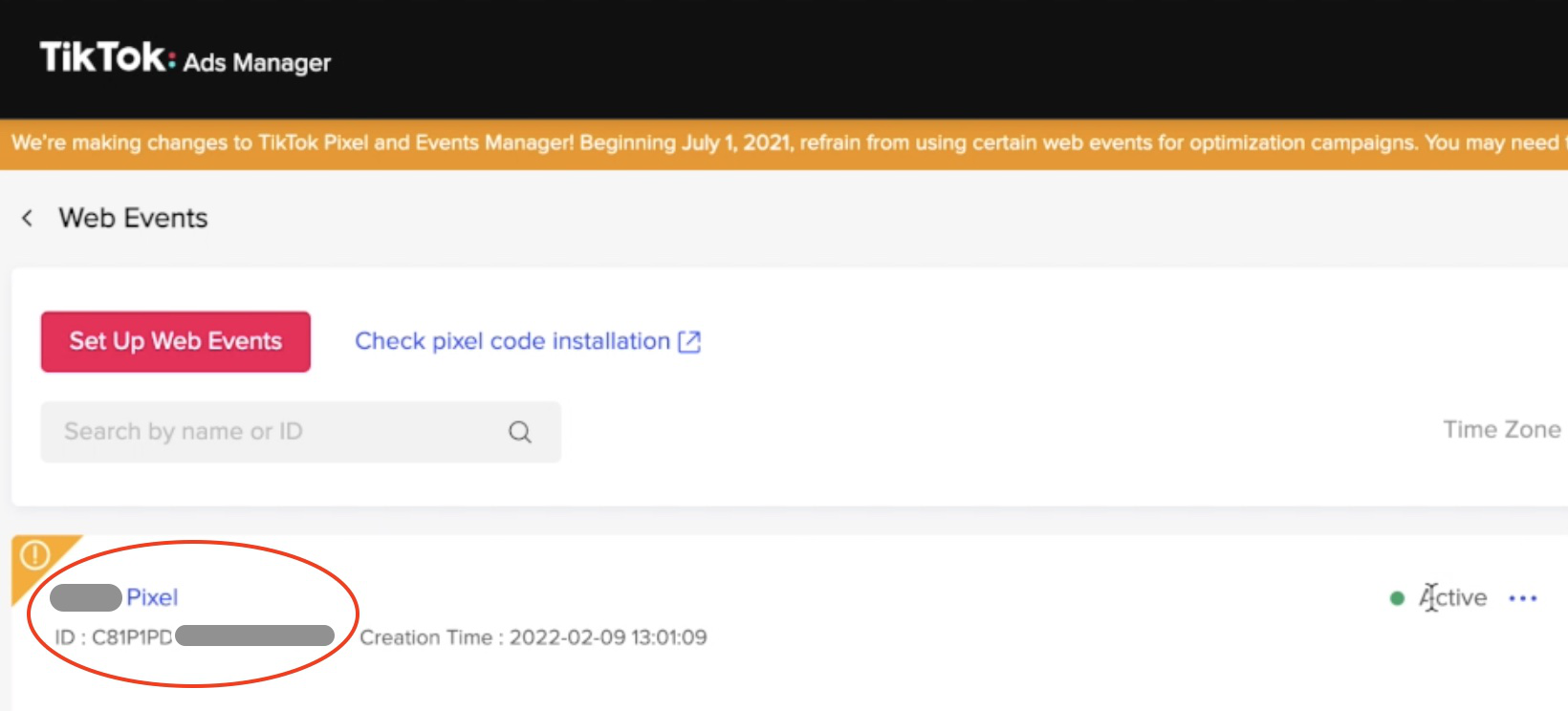
Task: Click the TikTok Ads Manager logo
Action: tap(185, 58)
